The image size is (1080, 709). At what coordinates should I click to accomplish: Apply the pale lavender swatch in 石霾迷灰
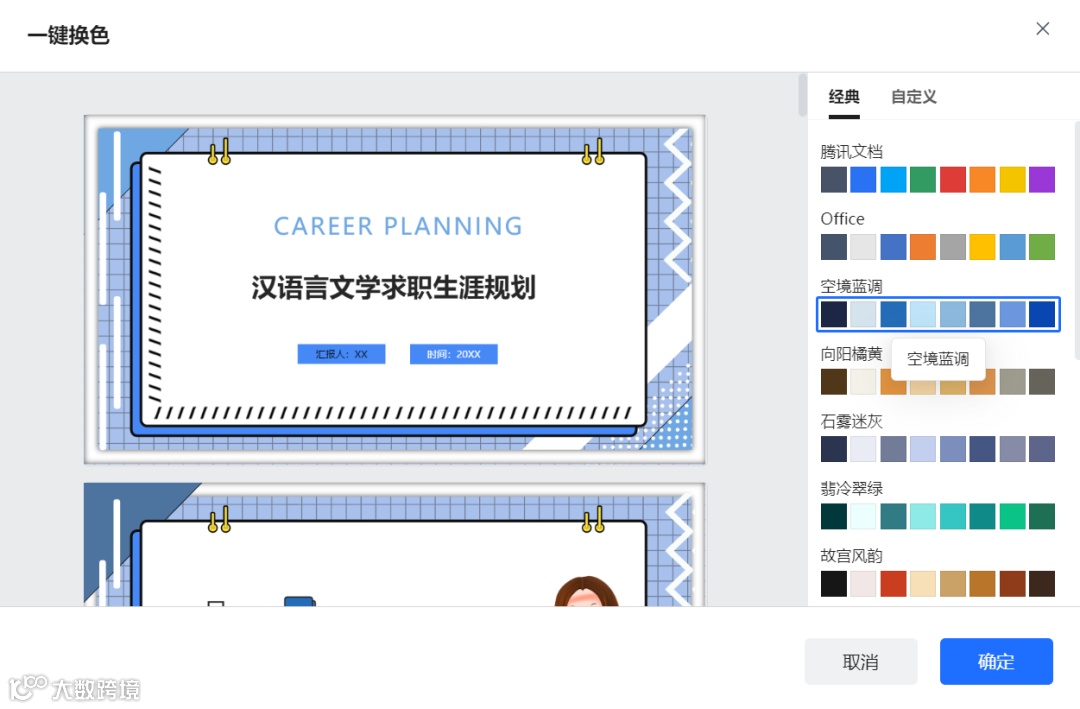tap(863, 449)
